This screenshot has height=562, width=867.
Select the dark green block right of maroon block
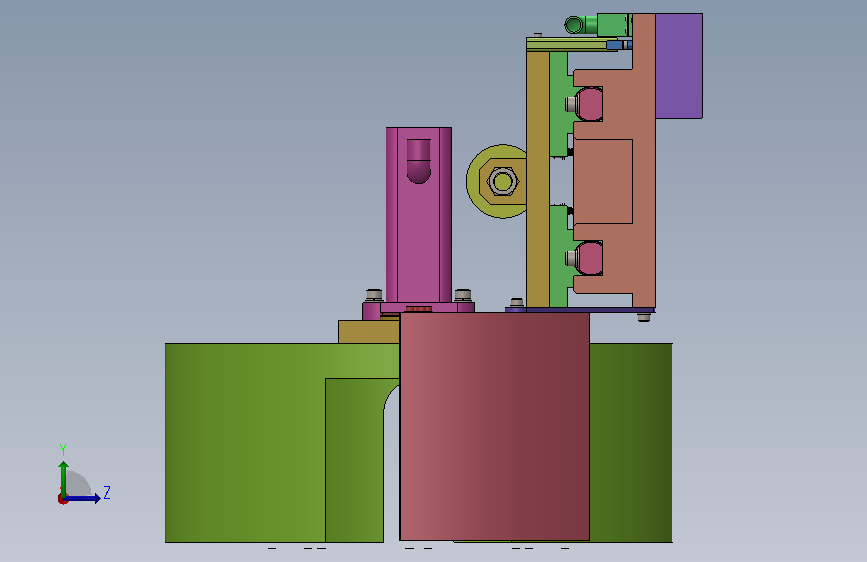631,443
